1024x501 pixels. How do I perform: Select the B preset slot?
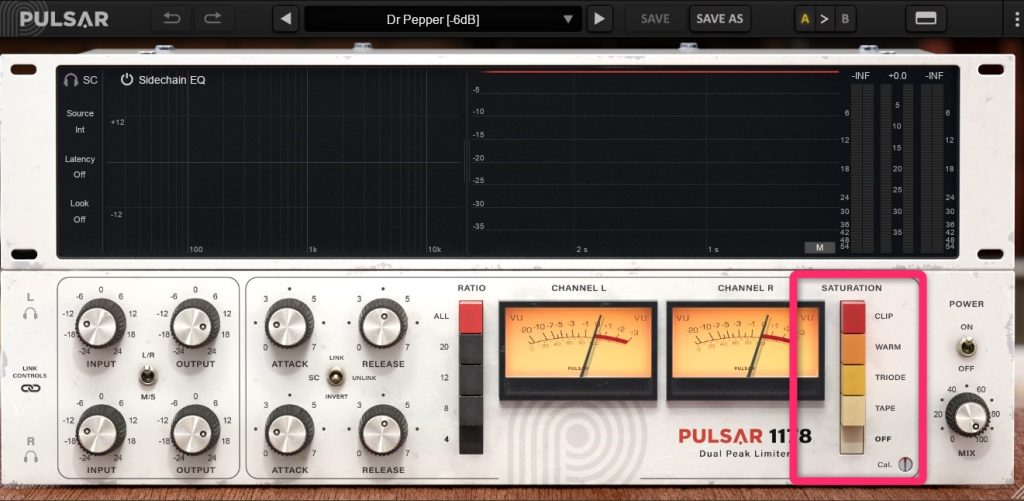click(846, 18)
